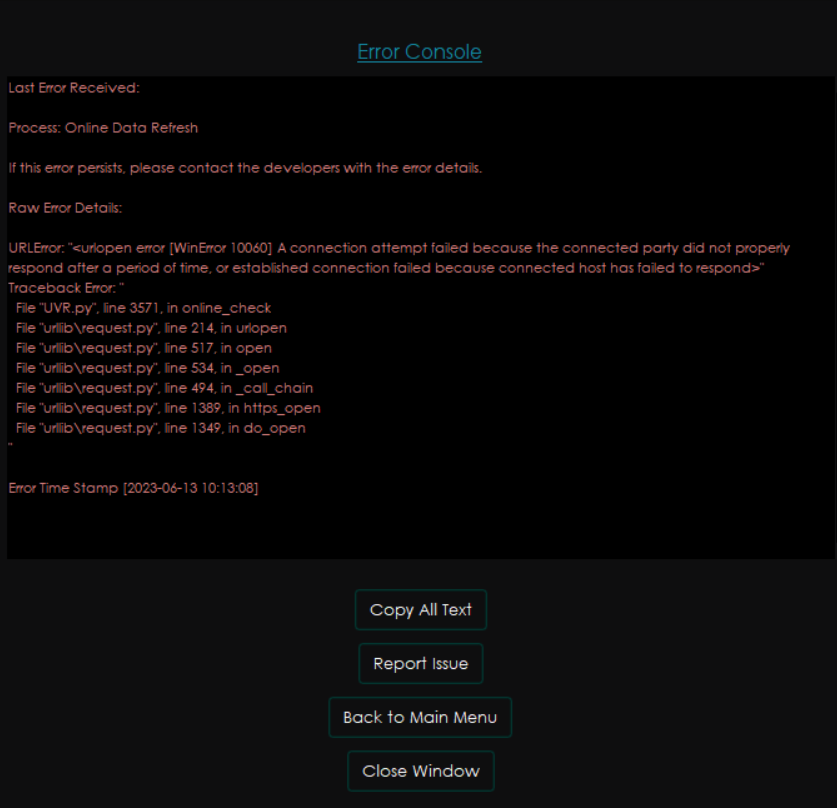837x808 pixels.
Task: Click the Copy All Text button
Action: coord(420,609)
